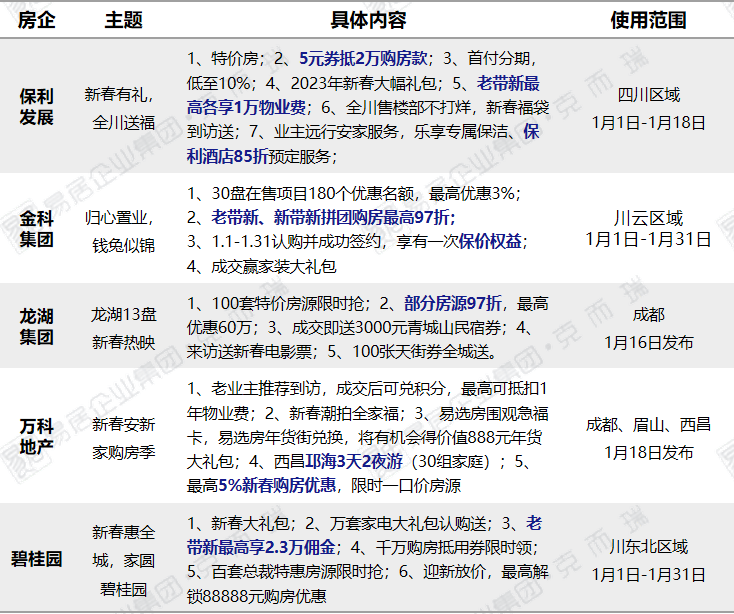Click text 限时一口价房源
This screenshot has height=614, width=734.
click(x=406, y=486)
